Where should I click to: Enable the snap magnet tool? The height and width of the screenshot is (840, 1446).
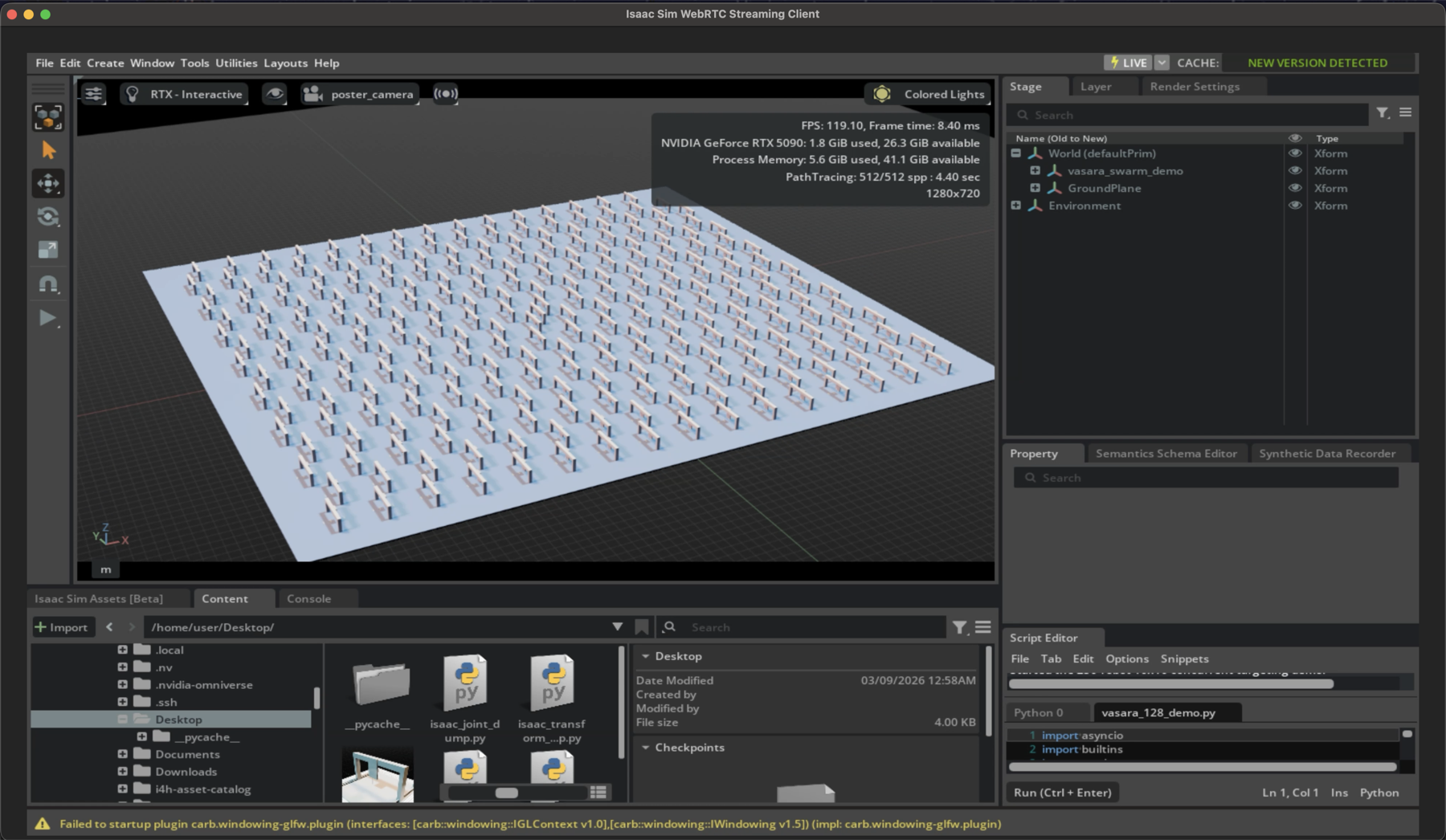point(48,284)
